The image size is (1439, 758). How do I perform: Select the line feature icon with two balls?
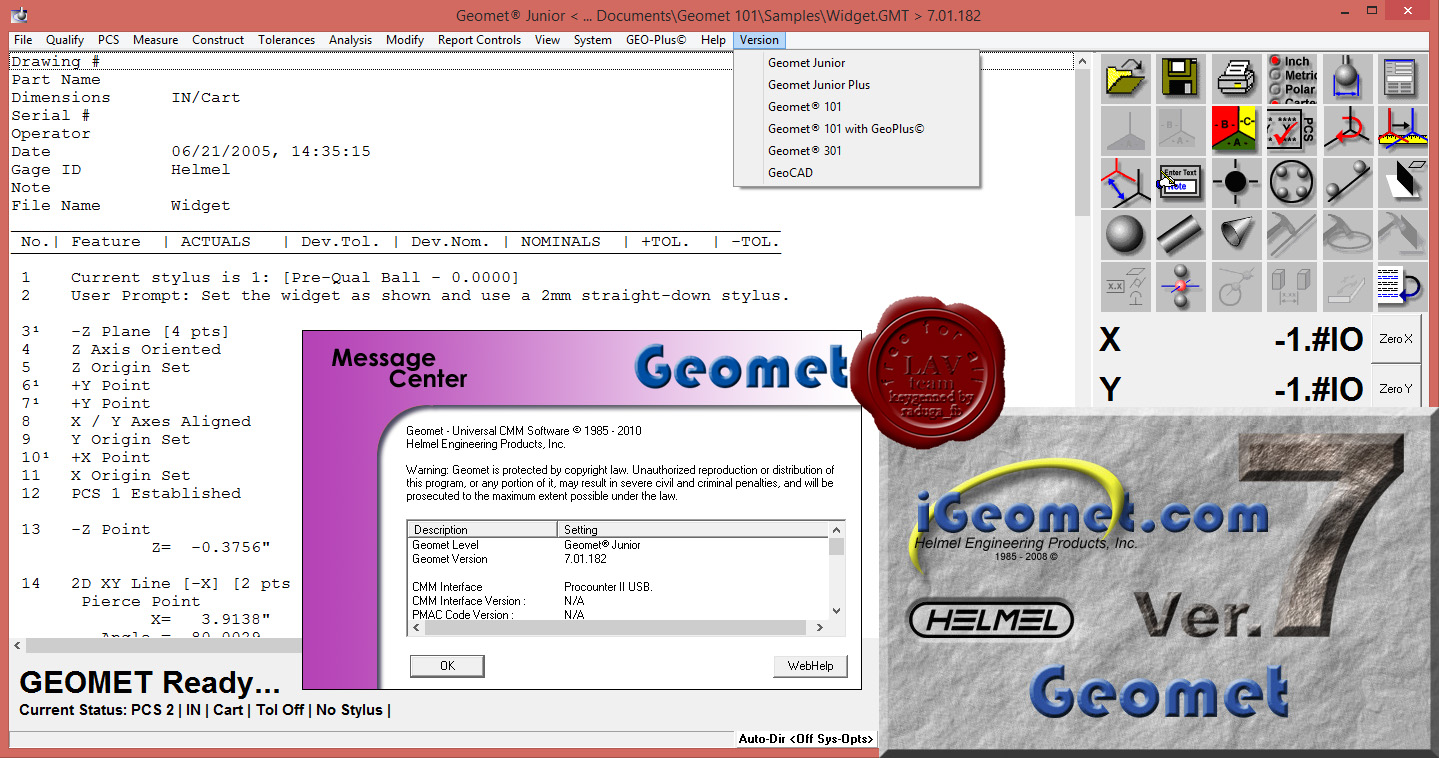pyautogui.click(x=1346, y=181)
